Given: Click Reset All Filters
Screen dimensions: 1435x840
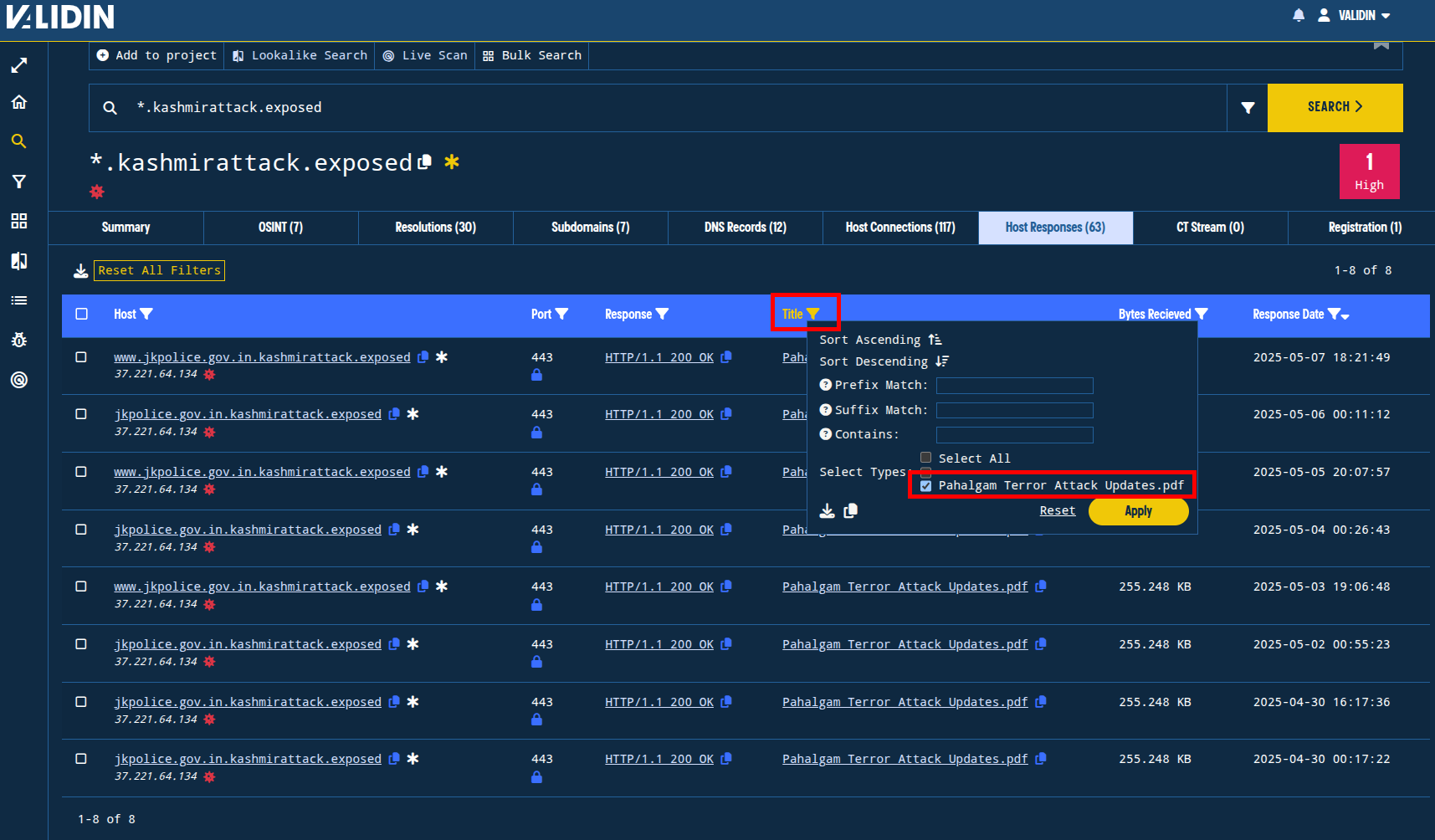Looking at the screenshot, I should tap(159, 270).
